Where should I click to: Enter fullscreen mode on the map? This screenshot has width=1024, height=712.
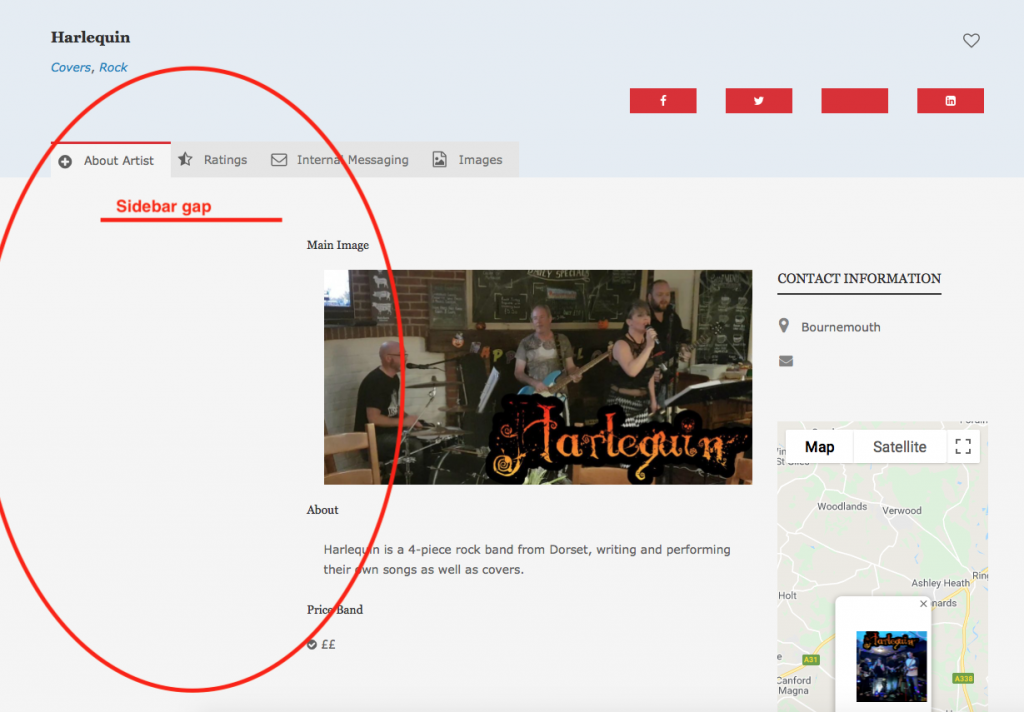tap(963, 446)
